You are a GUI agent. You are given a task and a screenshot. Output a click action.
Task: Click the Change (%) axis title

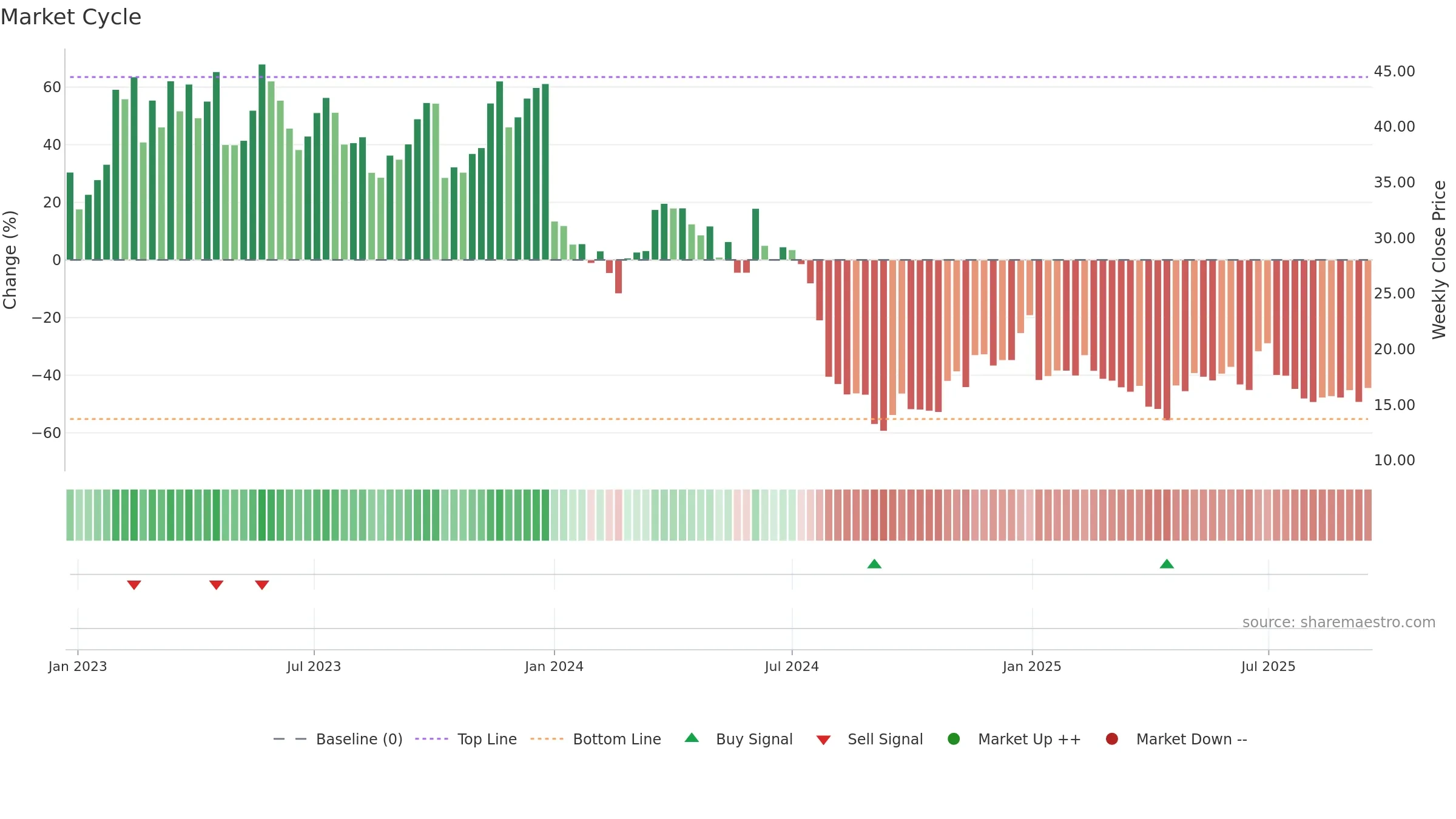10,260
